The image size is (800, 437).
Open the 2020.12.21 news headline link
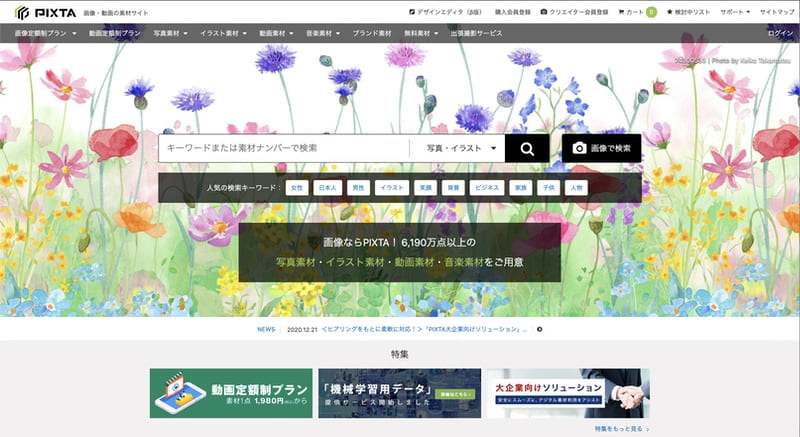[424, 329]
